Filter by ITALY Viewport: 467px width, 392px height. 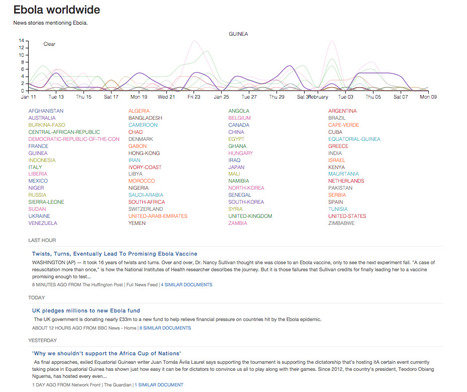point(35,167)
